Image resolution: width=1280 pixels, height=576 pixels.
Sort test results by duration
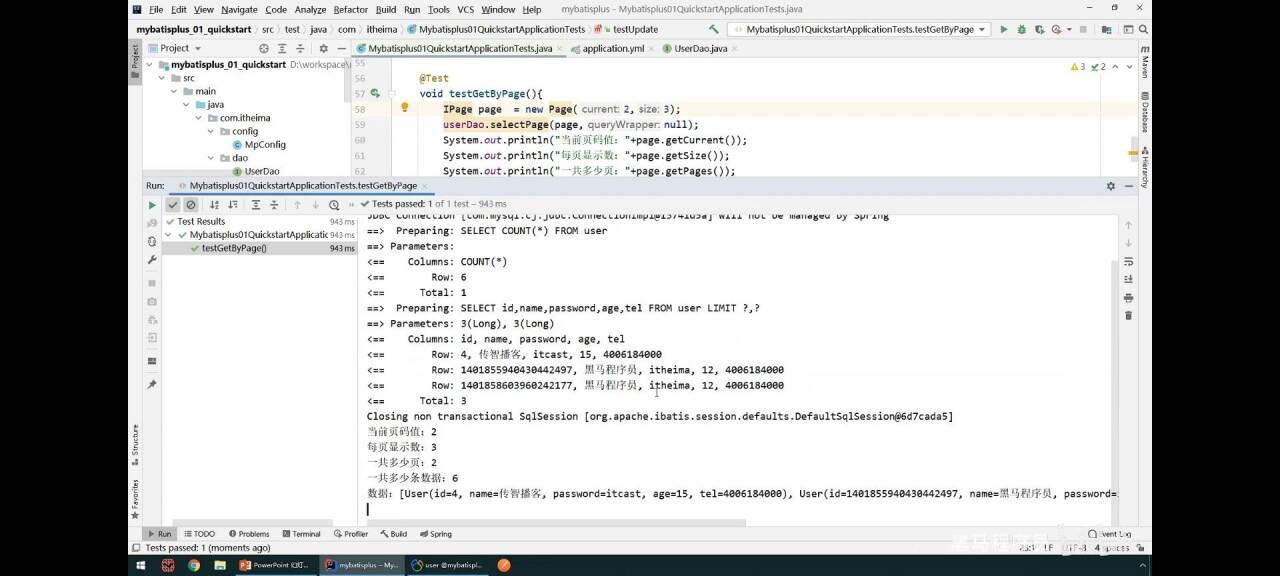coord(231,204)
